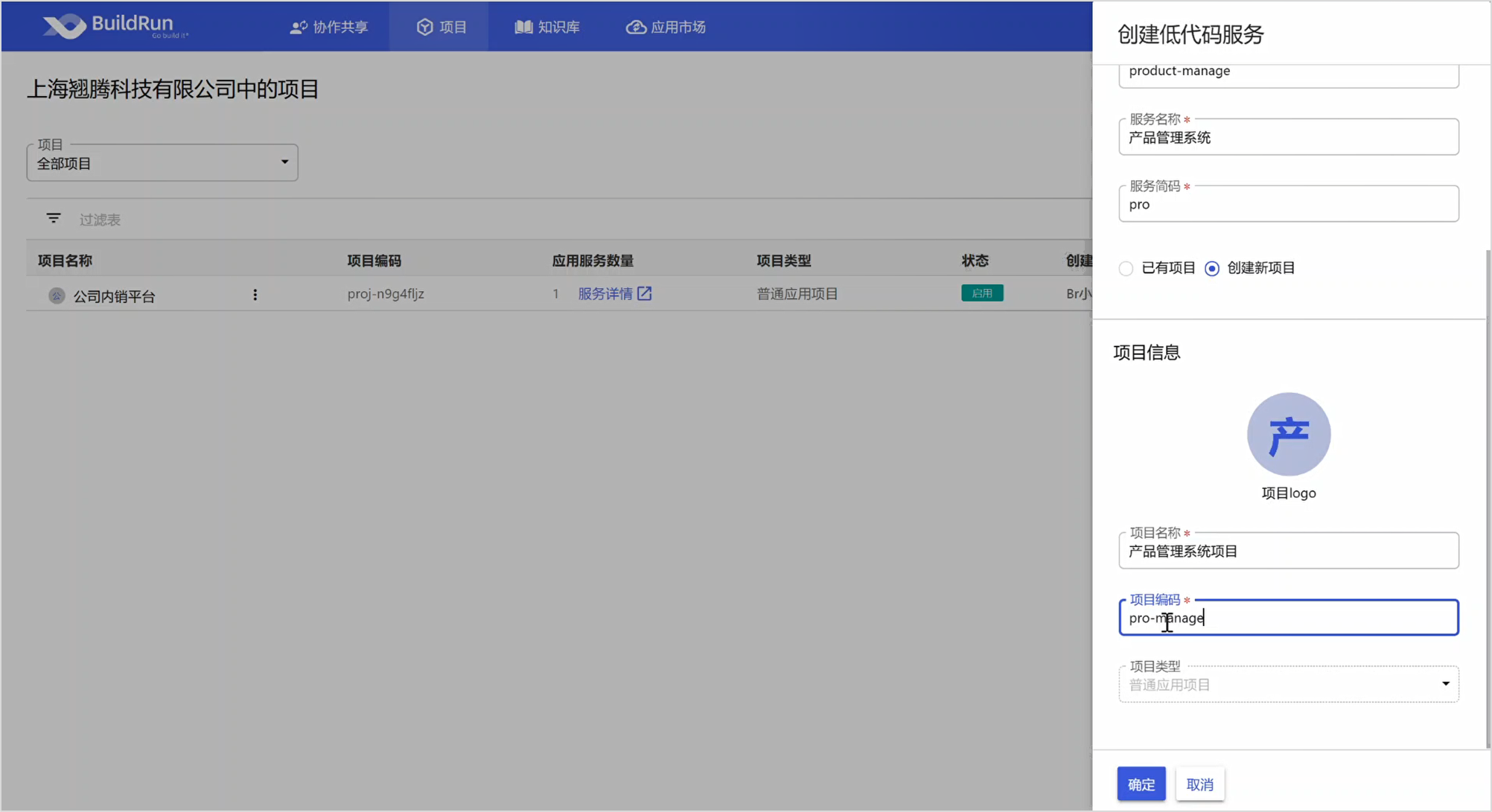This screenshot has height=812, width=1492.
Task: Click the 协作共享 people icon
Action: click(299, 28)
